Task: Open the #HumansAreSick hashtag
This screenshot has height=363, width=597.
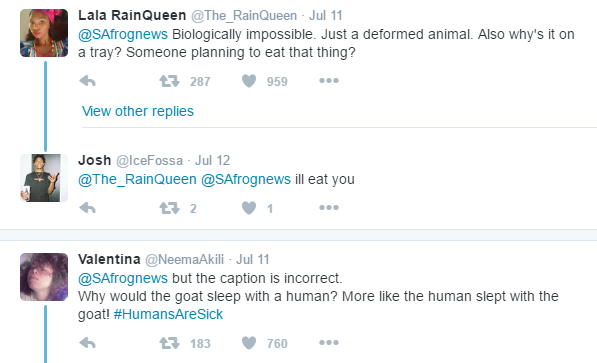Action: pos(168,314)
